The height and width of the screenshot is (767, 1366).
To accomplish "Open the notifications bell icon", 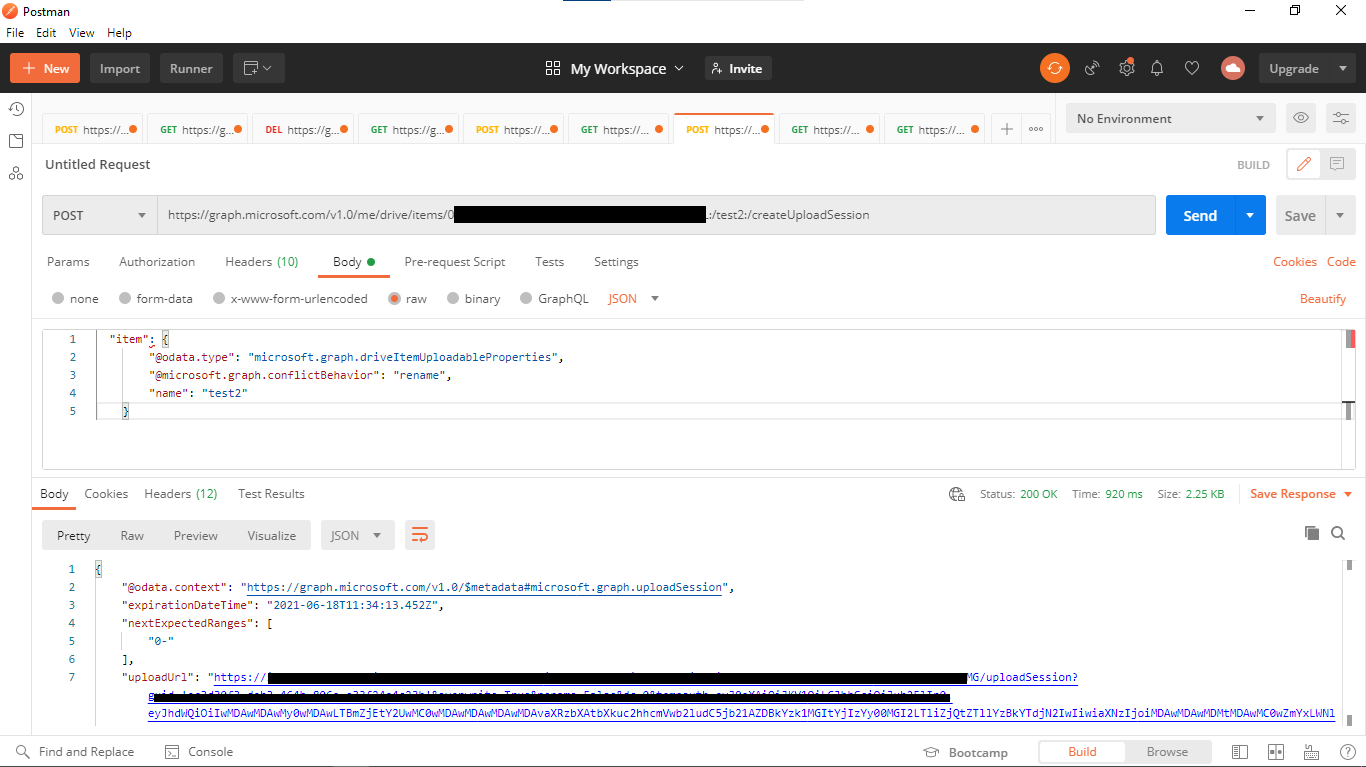I will 1157,68.
